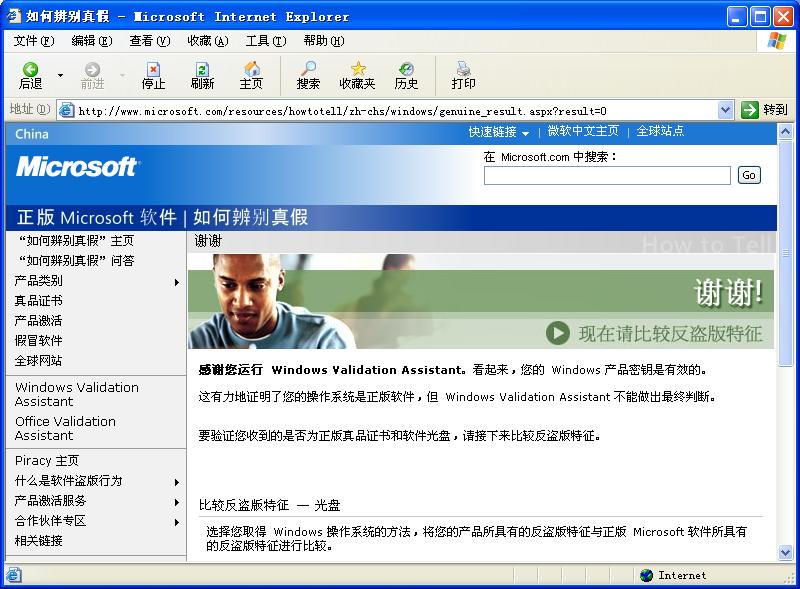This screenshot has width=800, height=589.
Task: Click the green Go (转到) arrow icon
Action: pos(749,110)
